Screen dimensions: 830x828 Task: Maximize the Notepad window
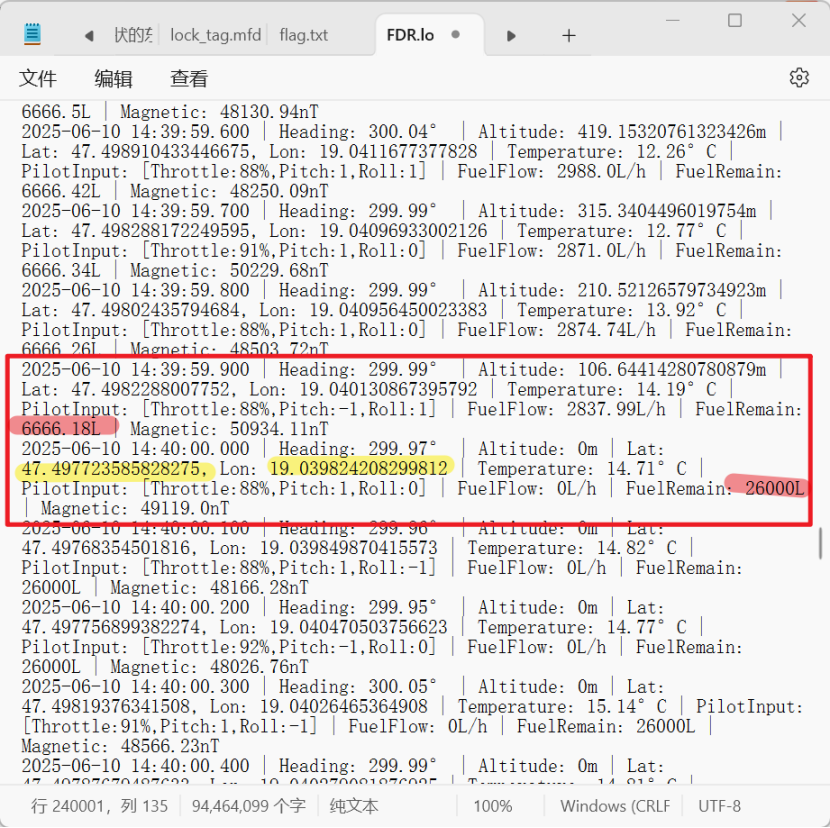pos(735,21)
